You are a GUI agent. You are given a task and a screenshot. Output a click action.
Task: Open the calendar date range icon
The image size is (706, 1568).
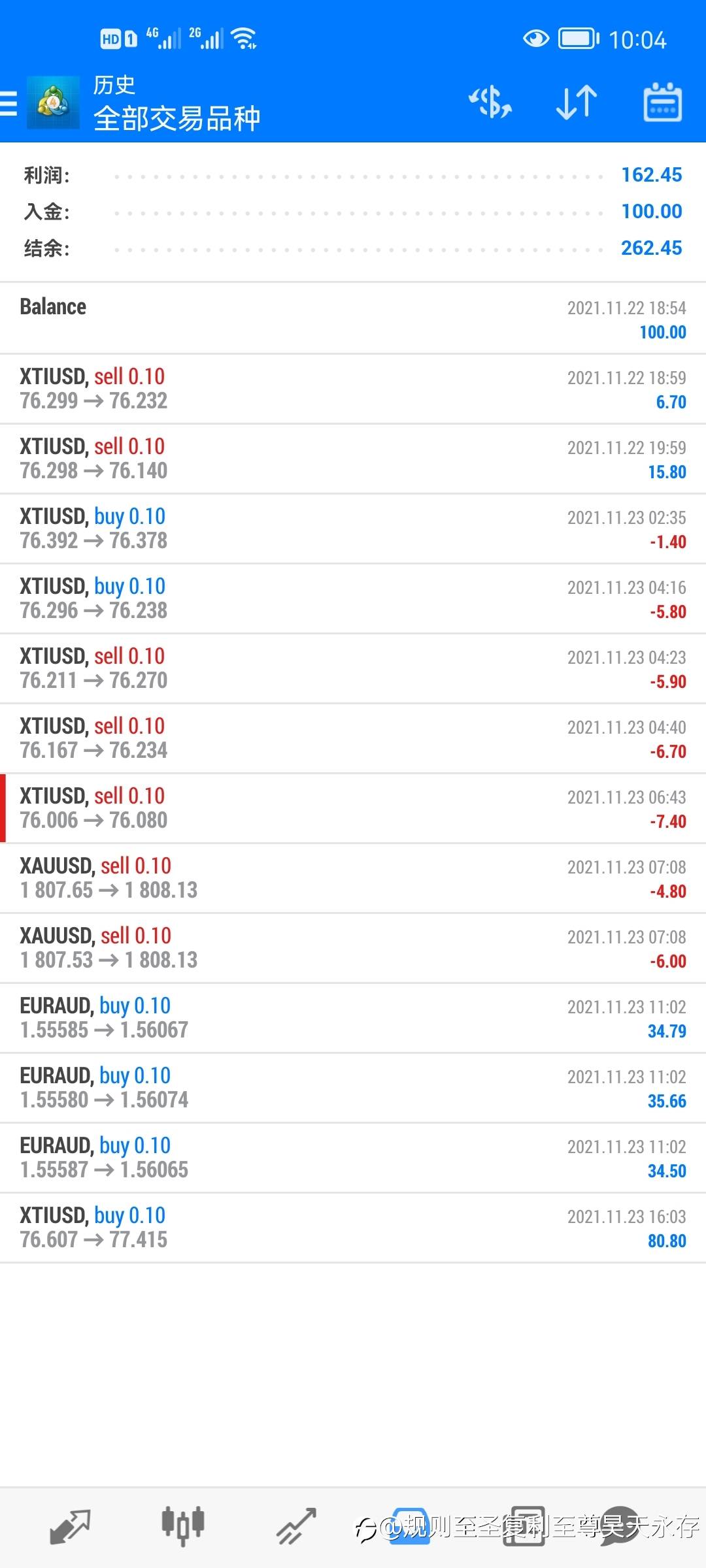pos(663,103)
